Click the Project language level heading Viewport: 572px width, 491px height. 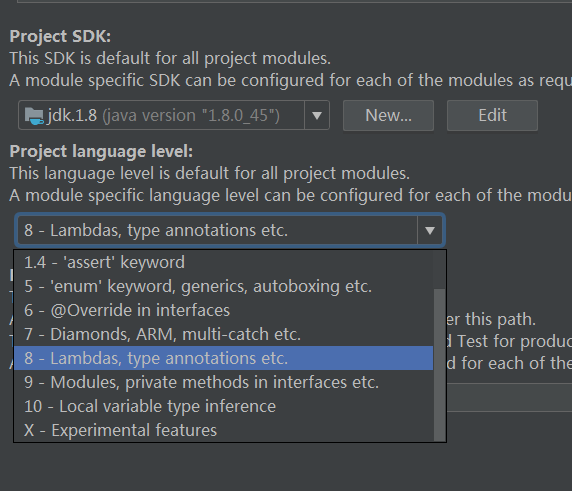point(101,151)
